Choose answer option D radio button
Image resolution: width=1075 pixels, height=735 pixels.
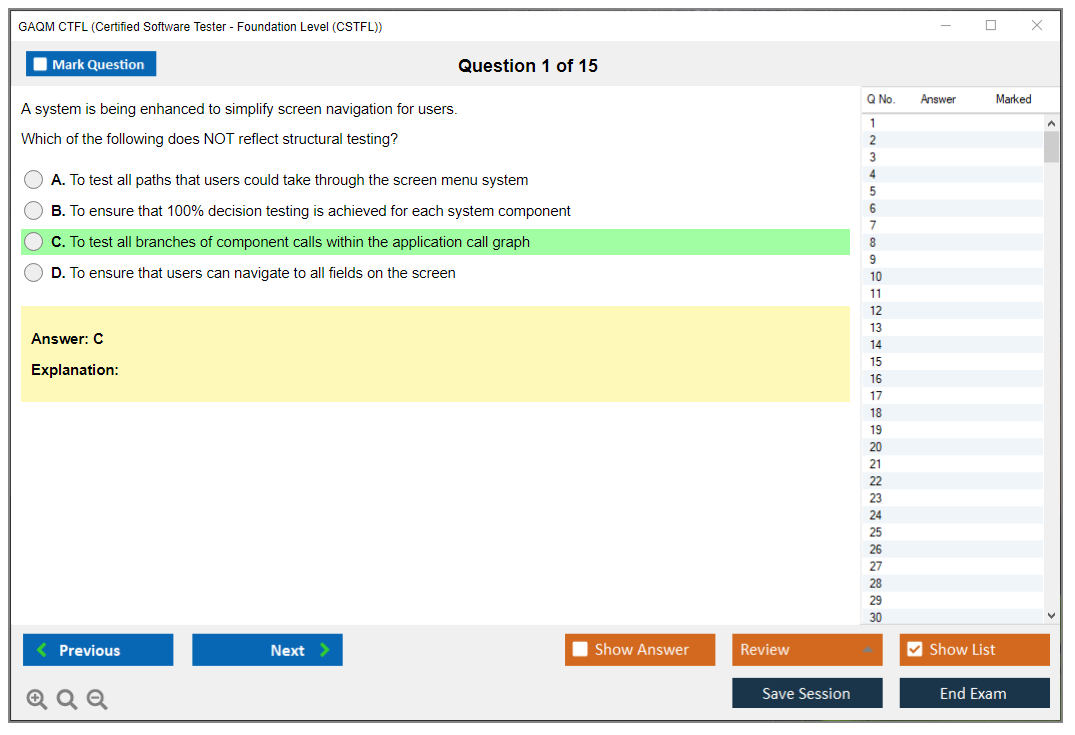(34, 273)
